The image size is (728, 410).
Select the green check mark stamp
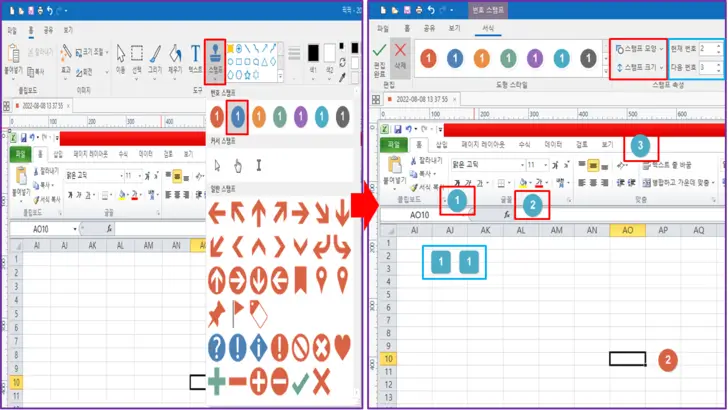pos(300,382)
